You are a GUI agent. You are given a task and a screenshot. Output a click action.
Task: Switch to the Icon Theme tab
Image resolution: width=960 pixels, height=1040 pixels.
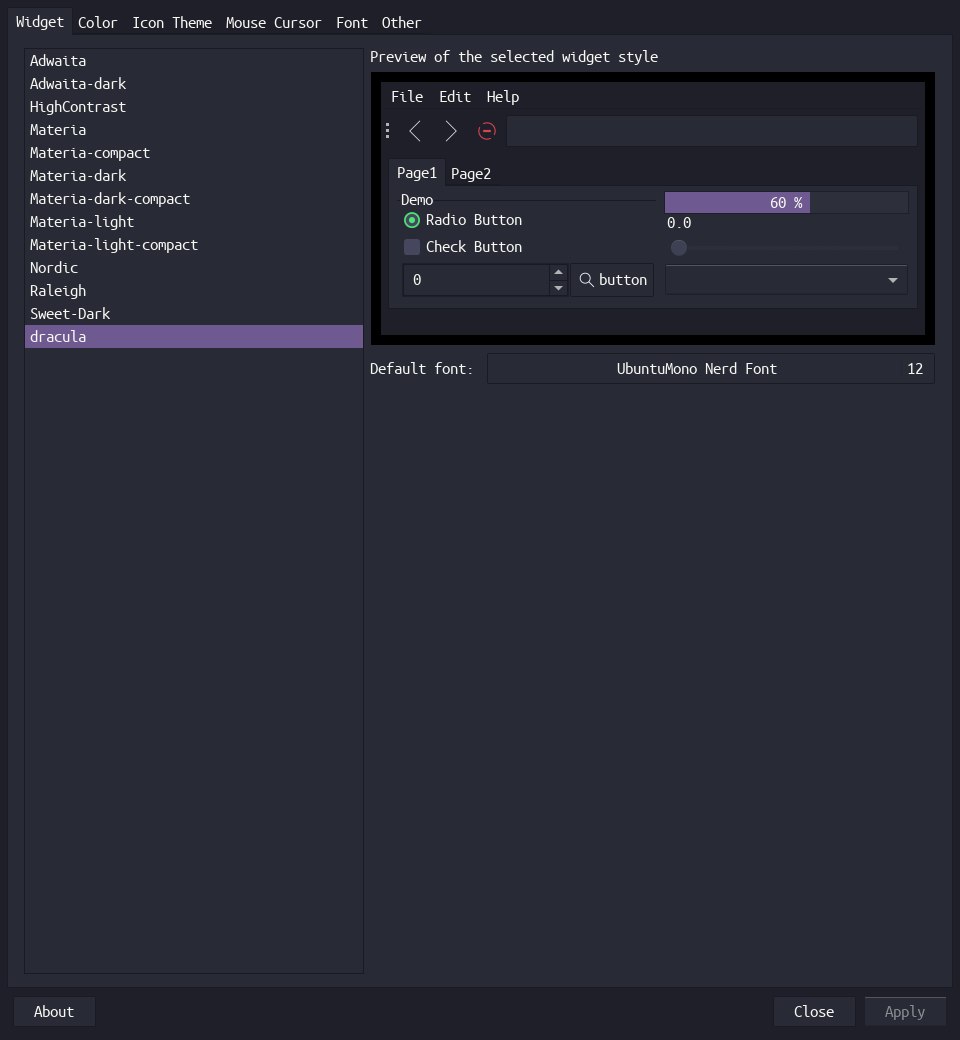(172, 23)
